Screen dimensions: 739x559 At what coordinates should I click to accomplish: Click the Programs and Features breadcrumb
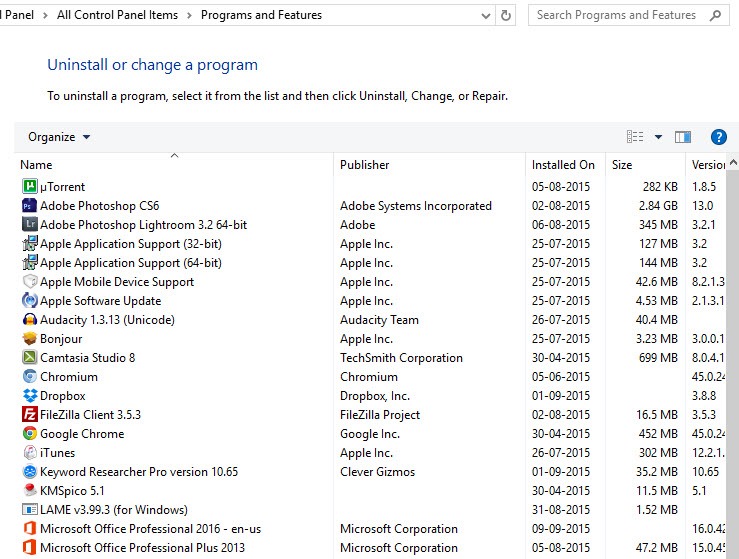261,15
